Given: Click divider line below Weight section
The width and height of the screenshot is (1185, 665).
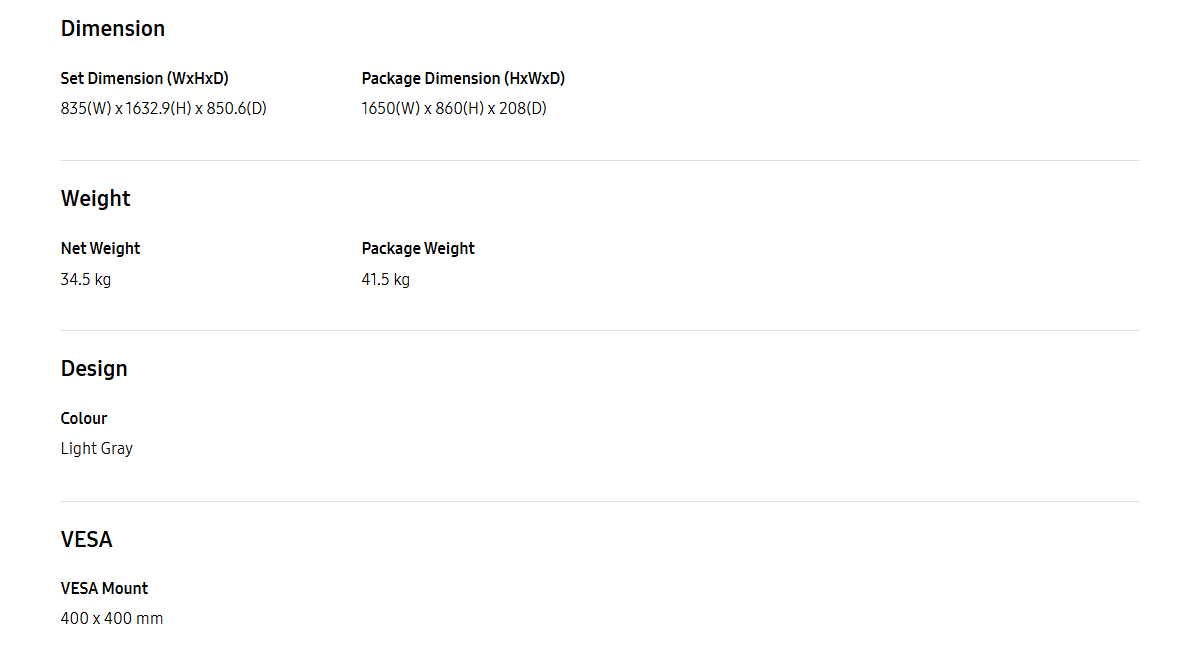Looking at the screenshot, I should (x=599, y=330).
